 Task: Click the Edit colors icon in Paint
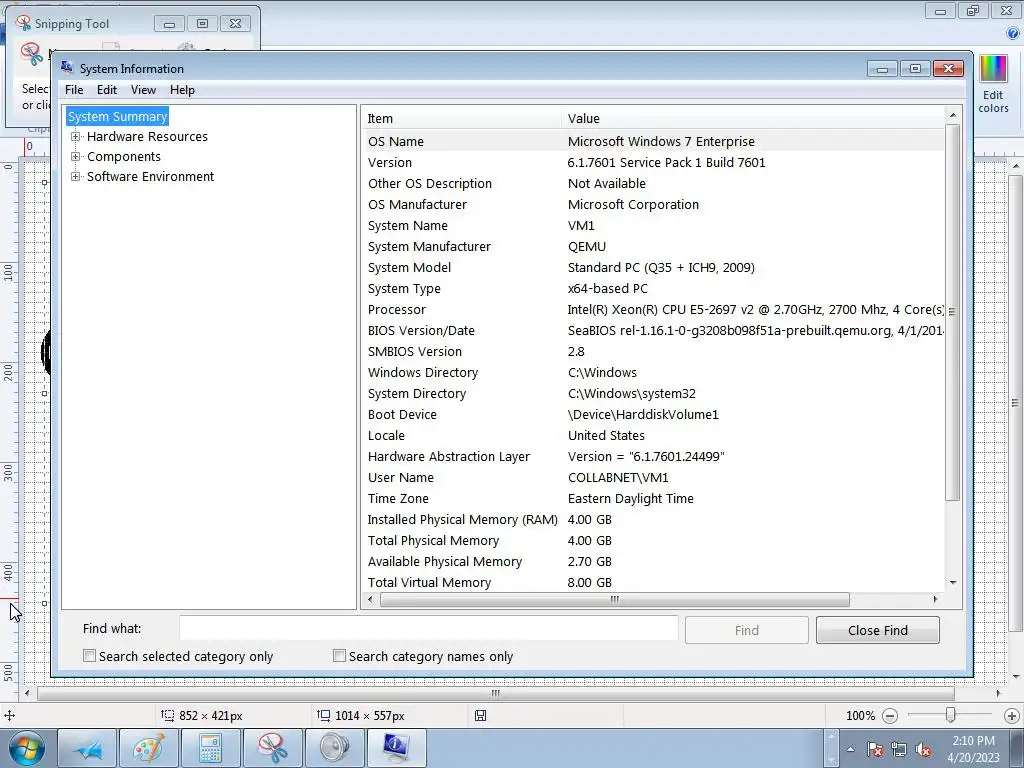(993, 84)
